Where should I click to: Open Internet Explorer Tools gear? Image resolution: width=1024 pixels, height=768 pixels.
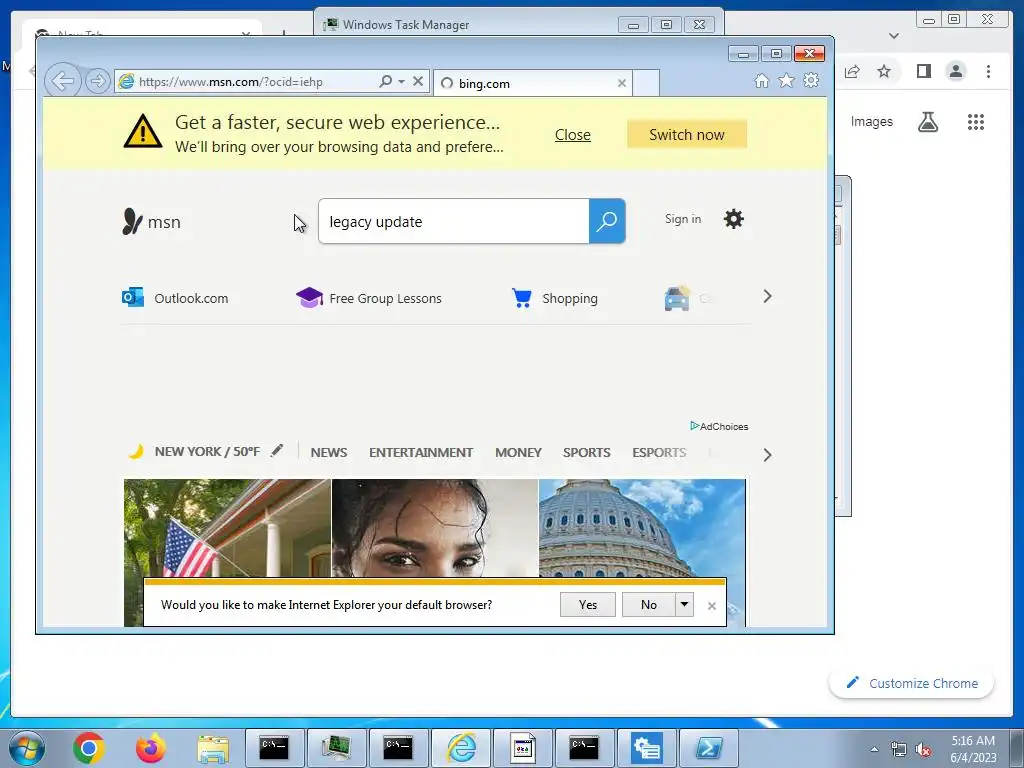(x=811, y=80)
